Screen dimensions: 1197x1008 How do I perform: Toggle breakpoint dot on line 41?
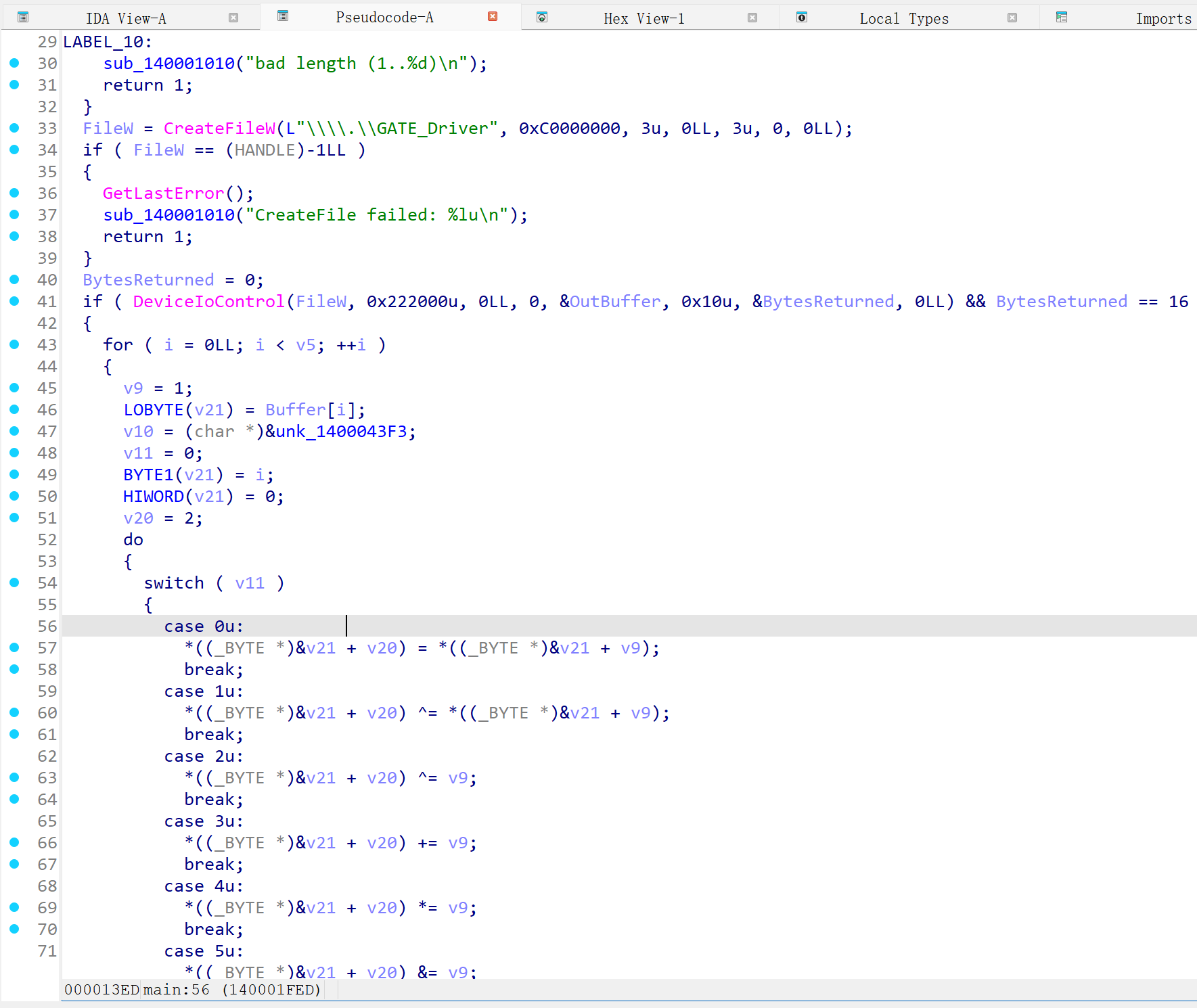pyautogui.click(x=14, y=301)
